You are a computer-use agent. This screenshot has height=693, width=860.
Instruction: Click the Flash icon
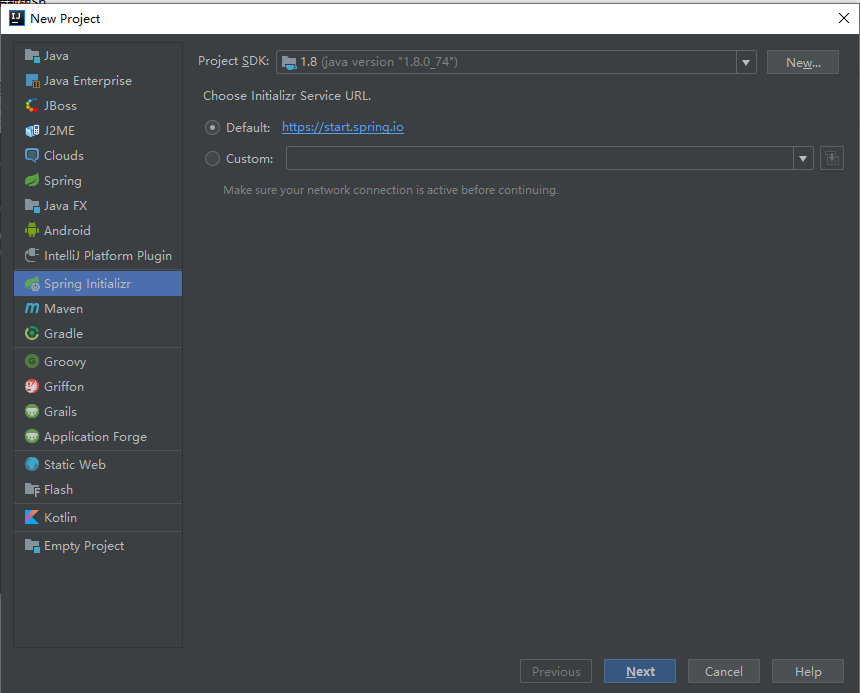coord(32,490)
